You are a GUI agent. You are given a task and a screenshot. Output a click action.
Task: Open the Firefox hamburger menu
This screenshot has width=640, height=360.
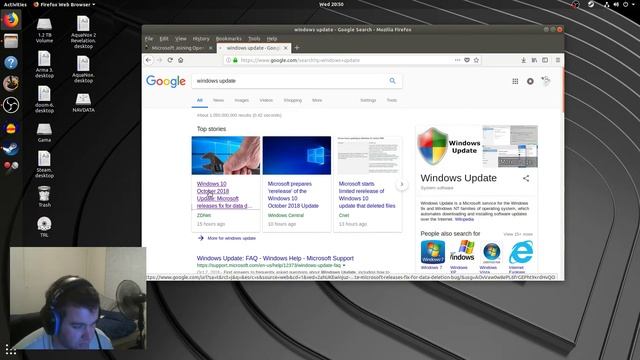558,60
